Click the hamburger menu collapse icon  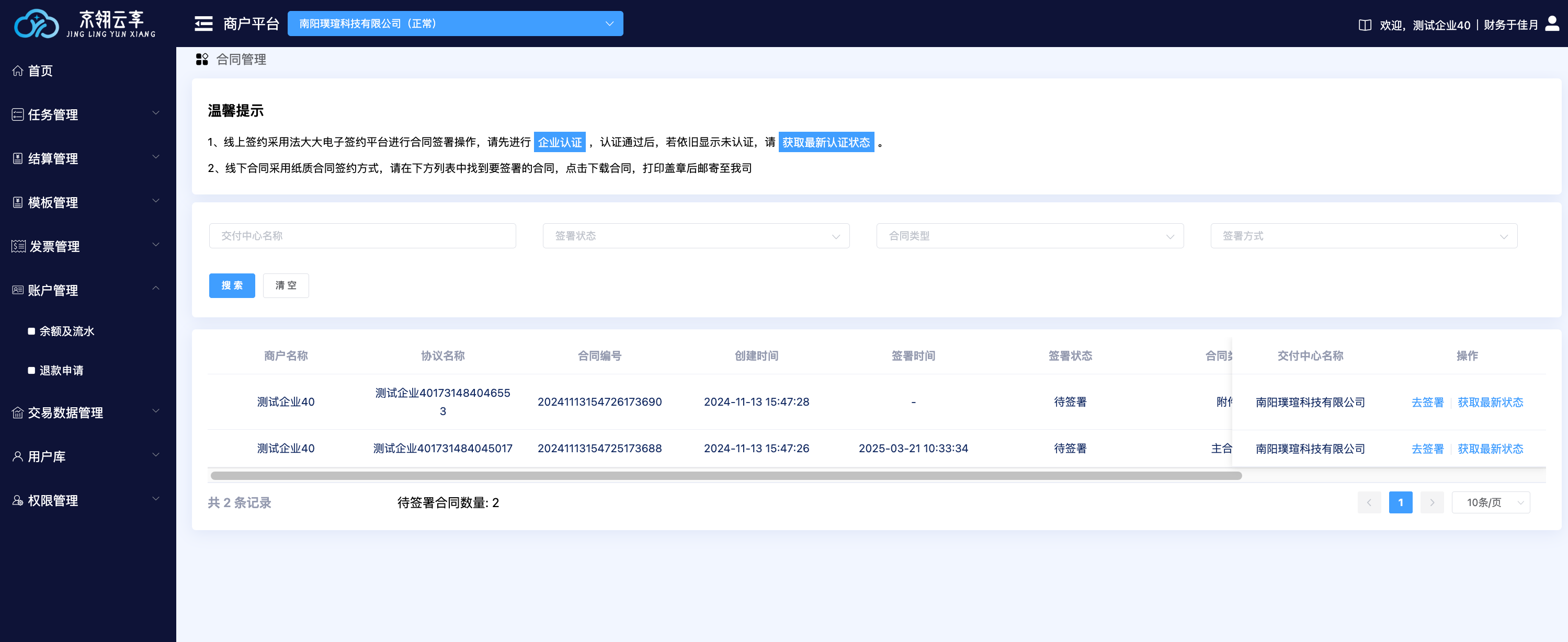point(203,24)
